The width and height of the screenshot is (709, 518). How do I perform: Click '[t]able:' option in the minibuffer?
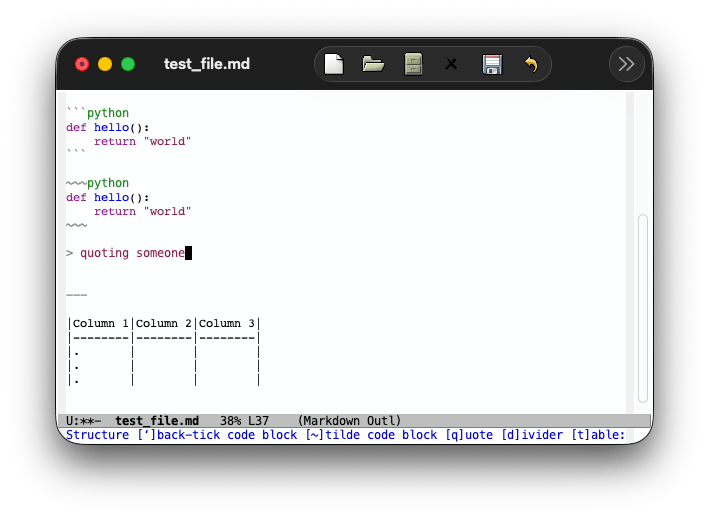(x=598, y=435)
